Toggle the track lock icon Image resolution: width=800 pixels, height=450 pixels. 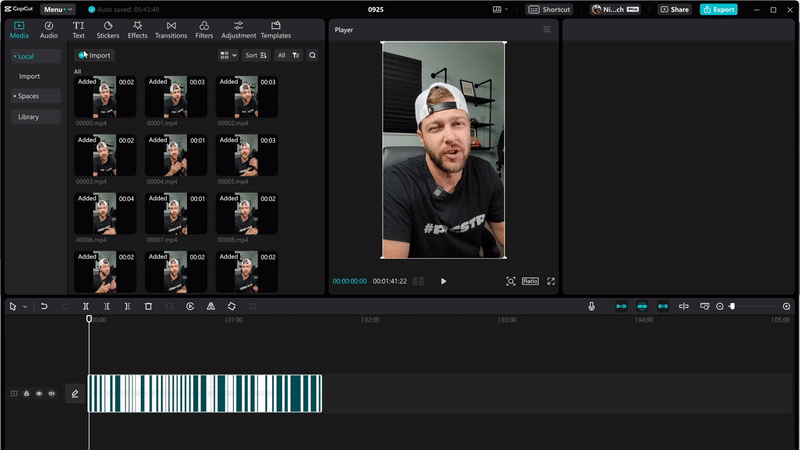(x=27, y=394)
